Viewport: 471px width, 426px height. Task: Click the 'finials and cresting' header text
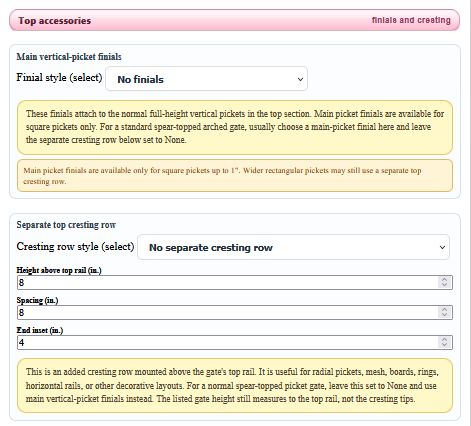pyautogui.click(x=411, y=20)
